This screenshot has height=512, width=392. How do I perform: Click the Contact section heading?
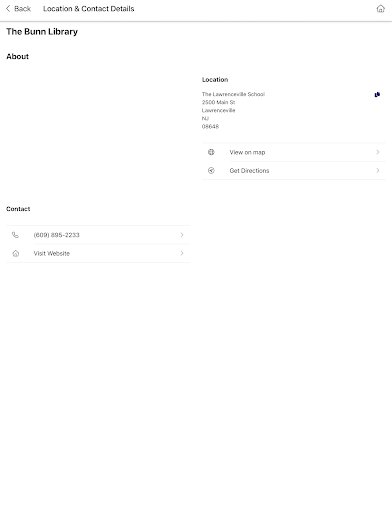(18, 209)
